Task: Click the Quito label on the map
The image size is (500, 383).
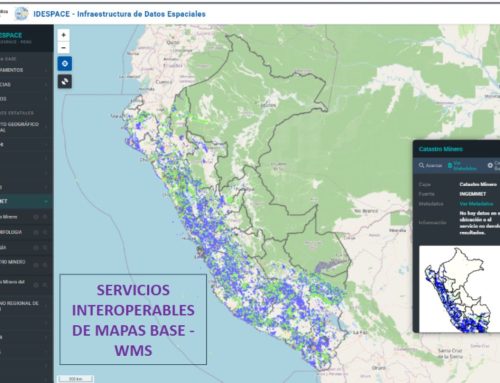Action: [x=173, y=42]
